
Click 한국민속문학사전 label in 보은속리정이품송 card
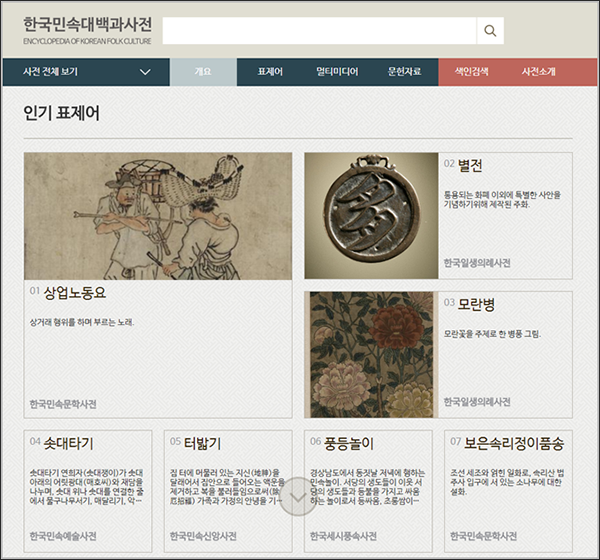[x=483, y=536]
